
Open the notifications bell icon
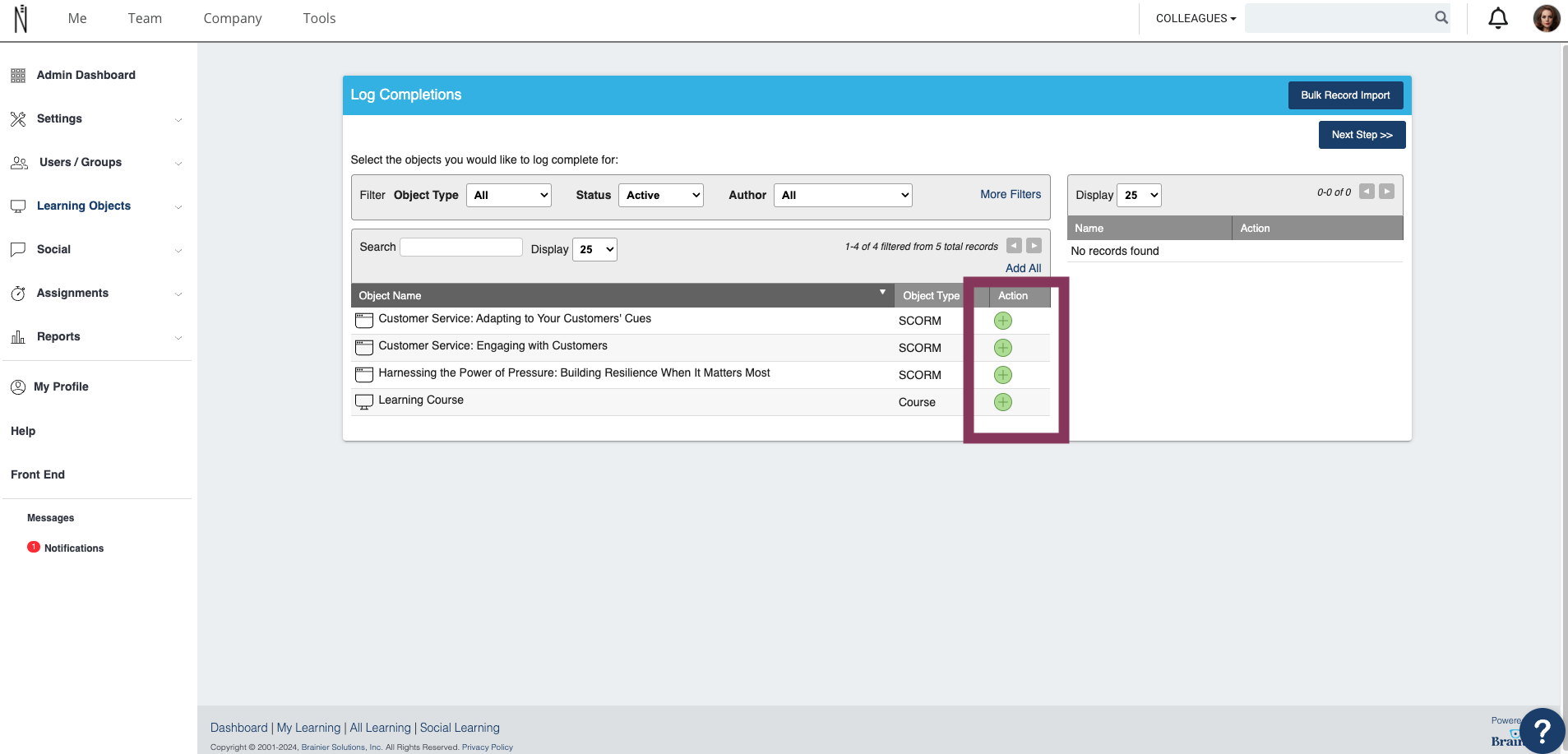1498,18
